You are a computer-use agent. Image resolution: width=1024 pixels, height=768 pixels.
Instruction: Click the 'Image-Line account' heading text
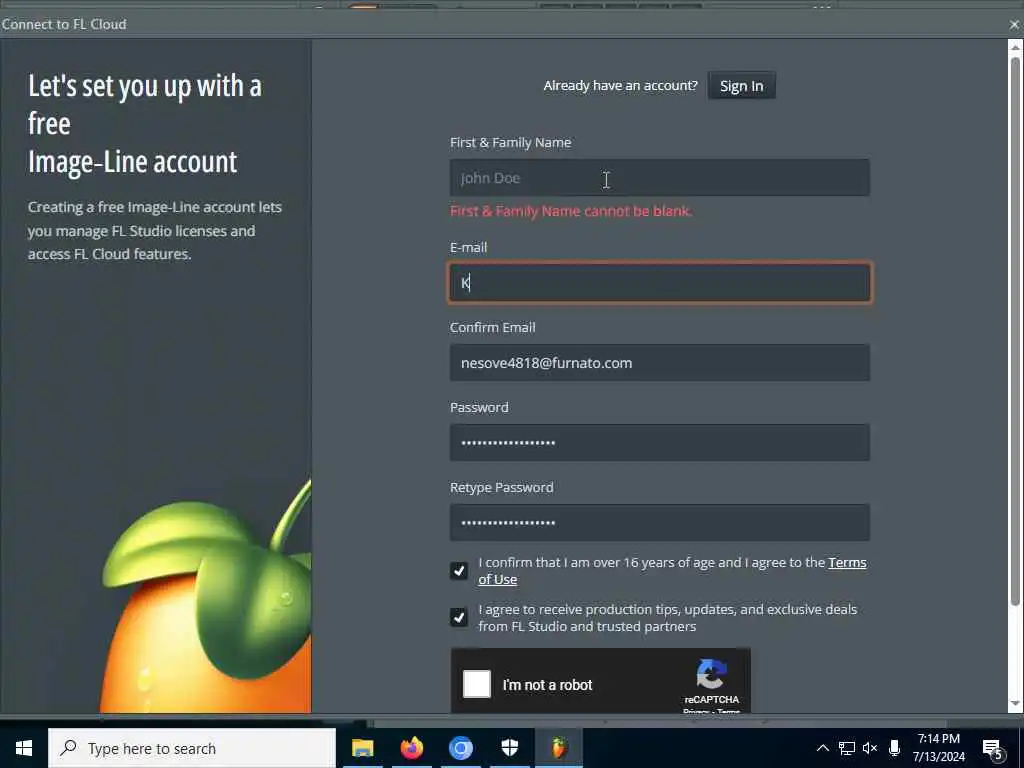tap(133, 161)
